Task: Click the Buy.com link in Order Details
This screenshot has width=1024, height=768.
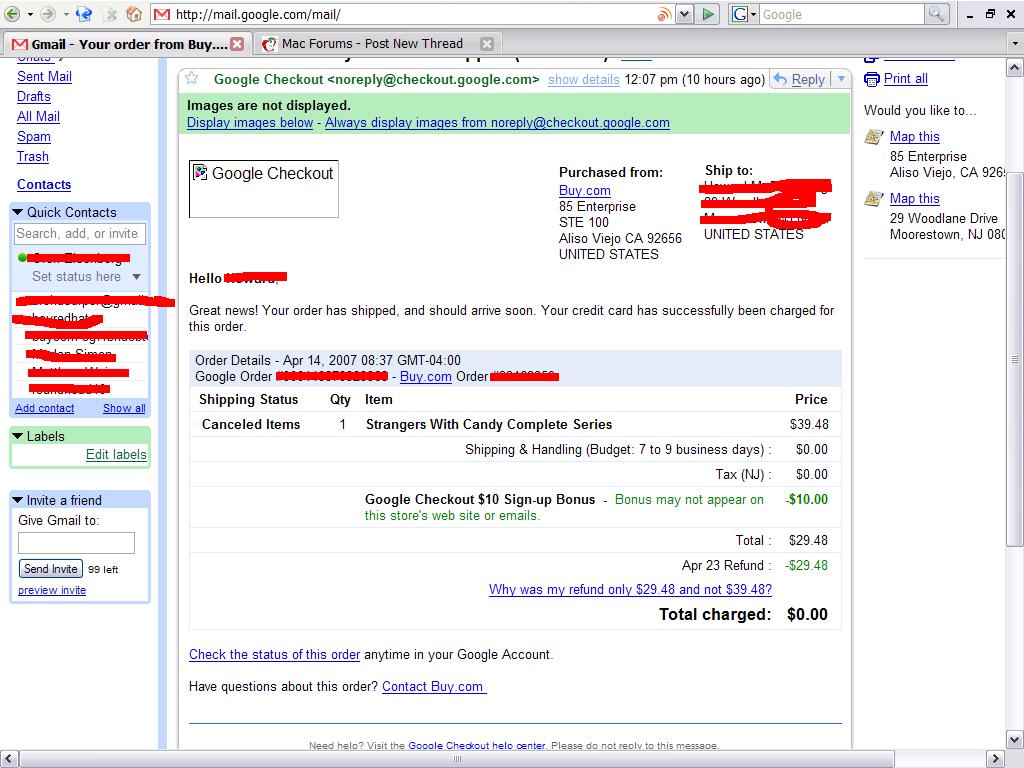Action: 426,377
